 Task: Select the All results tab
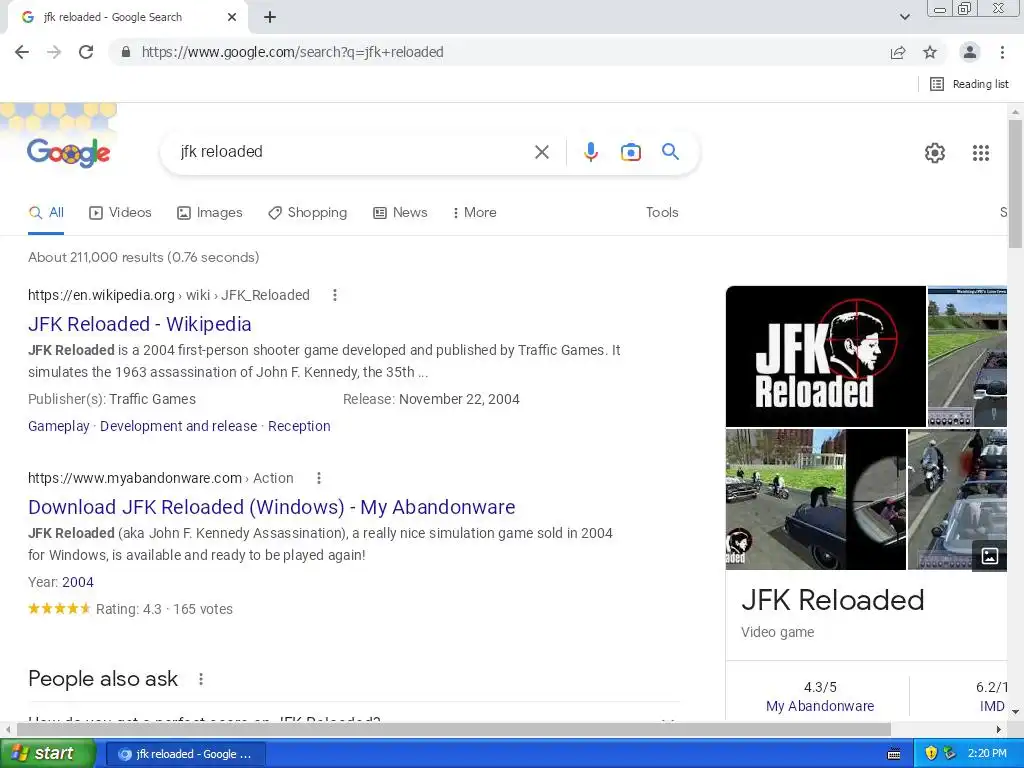(x=46, y=213)
